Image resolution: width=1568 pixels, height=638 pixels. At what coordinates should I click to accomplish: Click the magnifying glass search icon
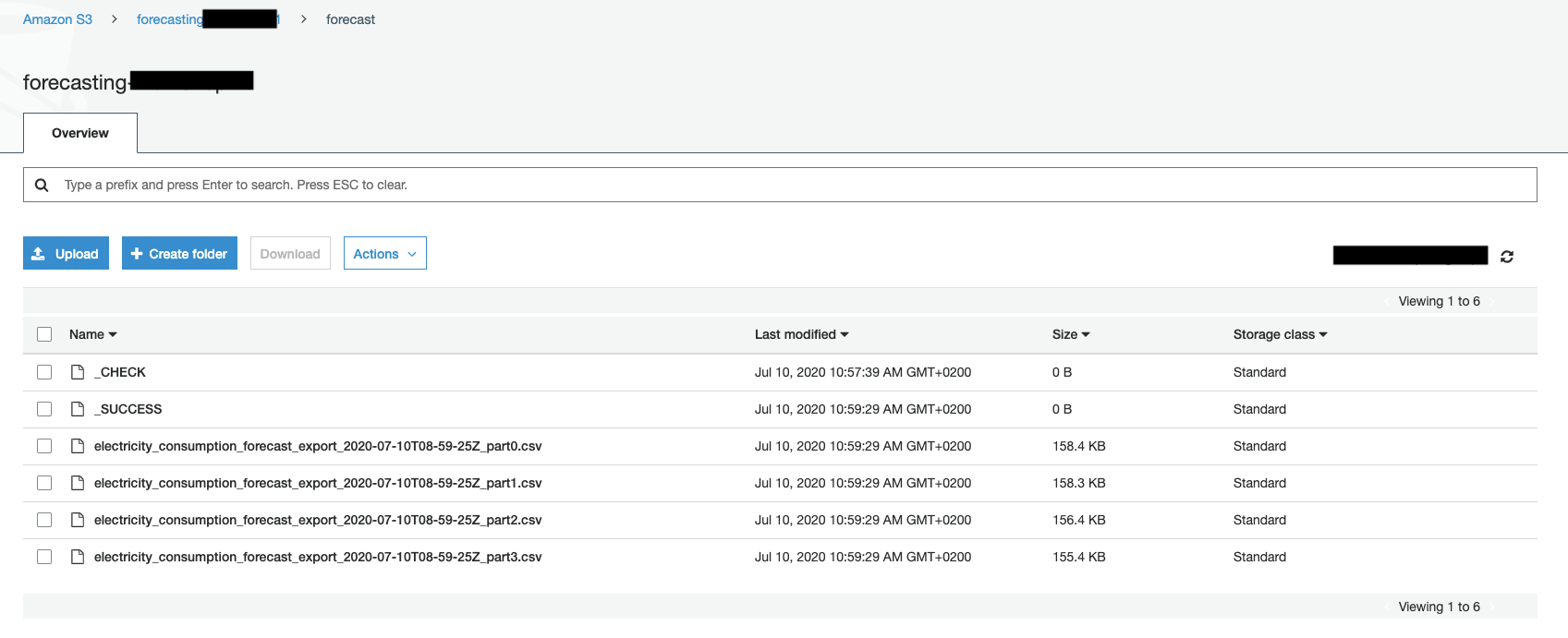click(42, 185)
